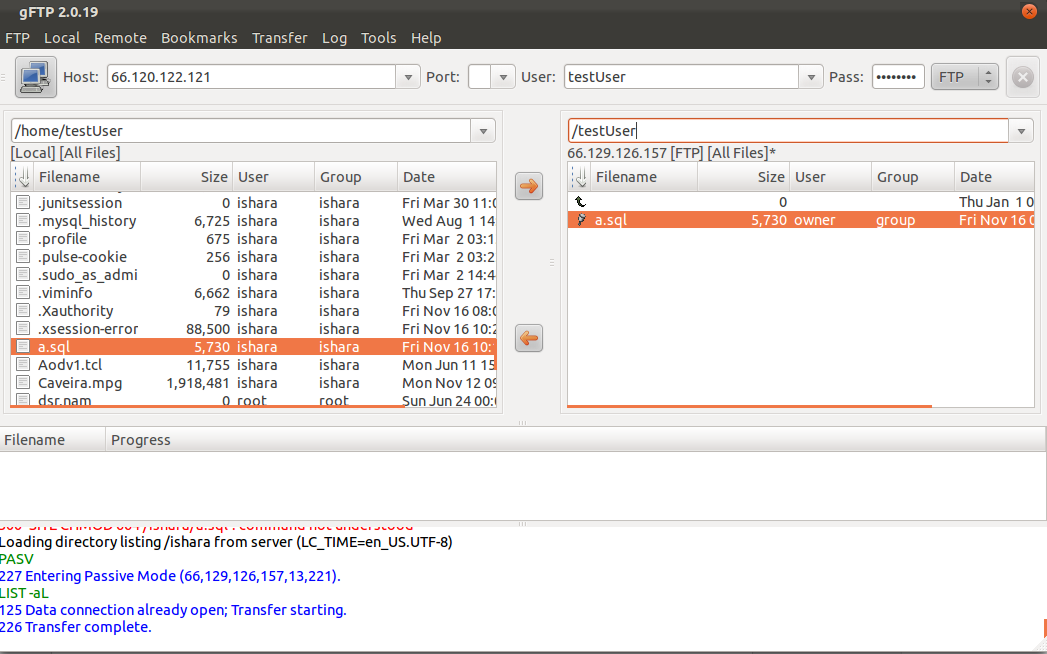This screenshot has height=654, width=1047.
Task: Click file icon beside .mysql_history
Action: pyautogui.click(x=23, y=220)
